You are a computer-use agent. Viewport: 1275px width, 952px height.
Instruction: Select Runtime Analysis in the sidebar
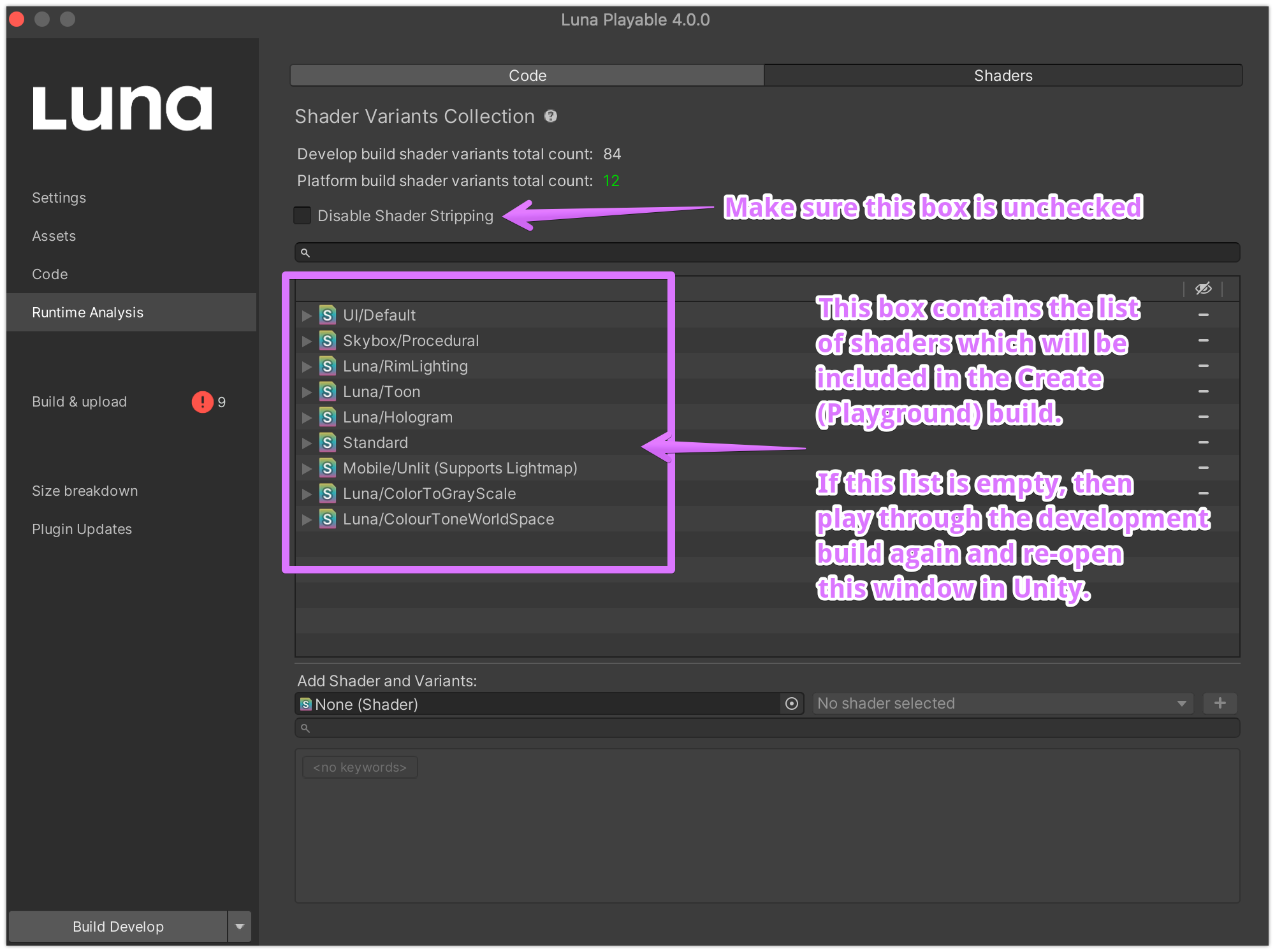[131, 312]
